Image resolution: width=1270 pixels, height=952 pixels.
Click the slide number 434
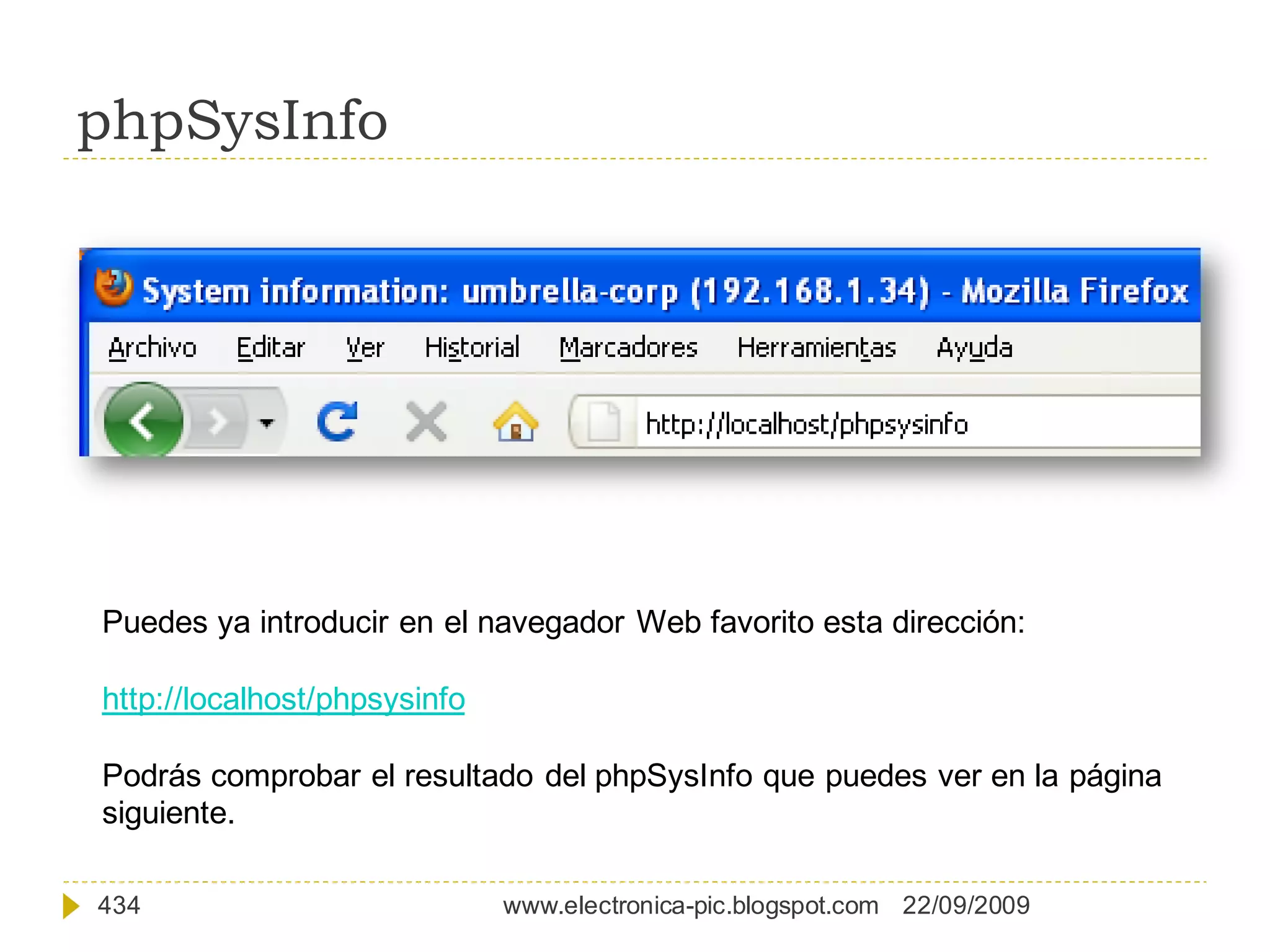coord(119,906)
